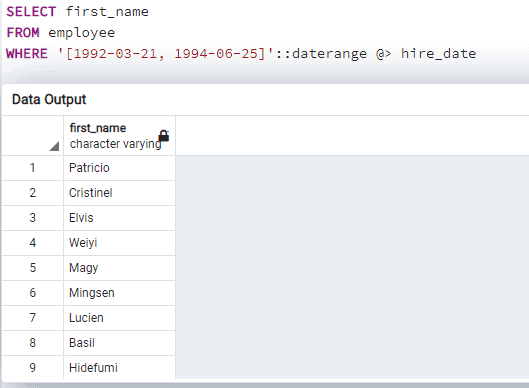Click the cell containing Basil
This screenshot has height=388, width=529.
click(x=119, y=342)
